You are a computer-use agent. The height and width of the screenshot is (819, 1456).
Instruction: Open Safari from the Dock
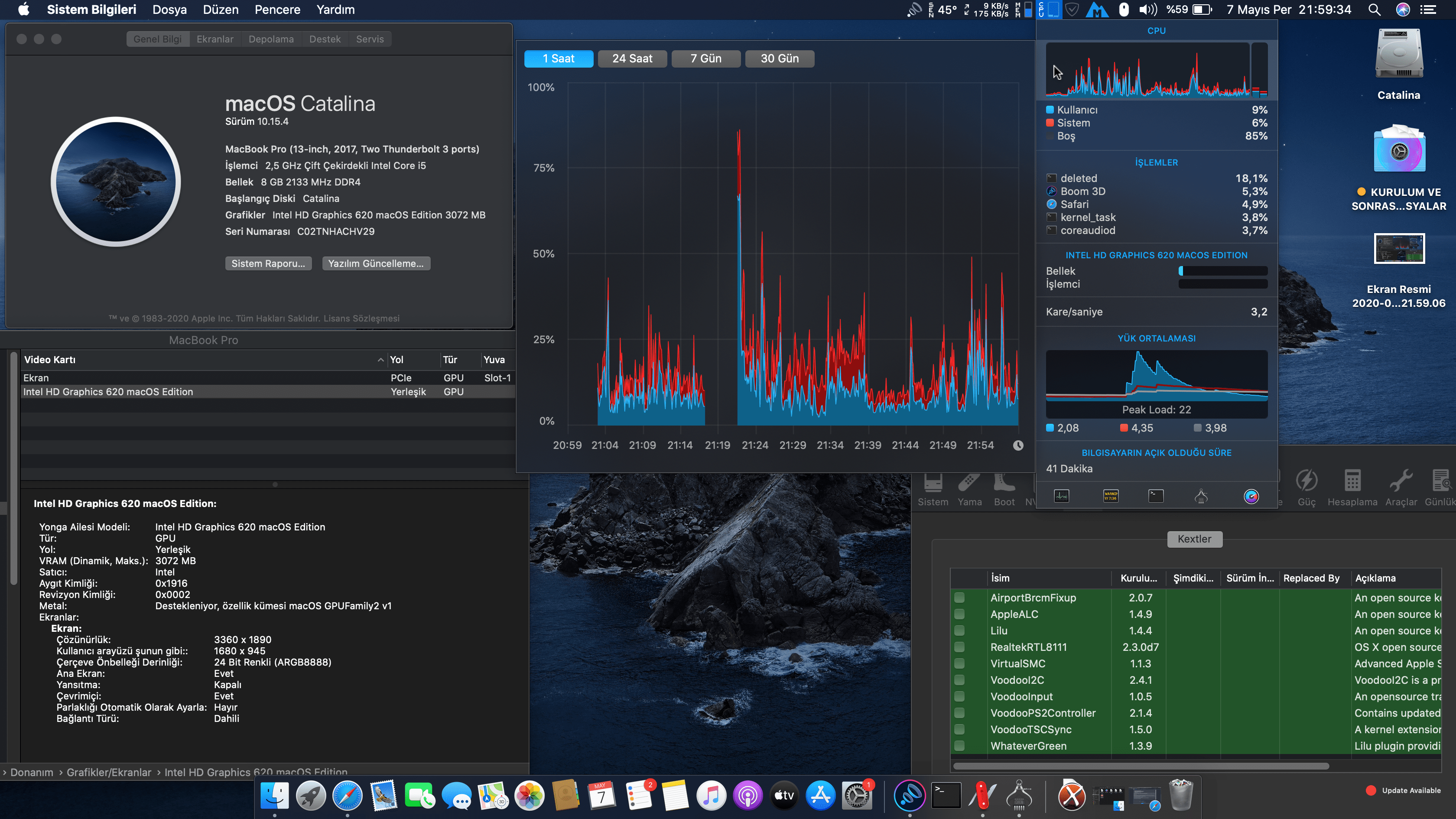point(347,796)
